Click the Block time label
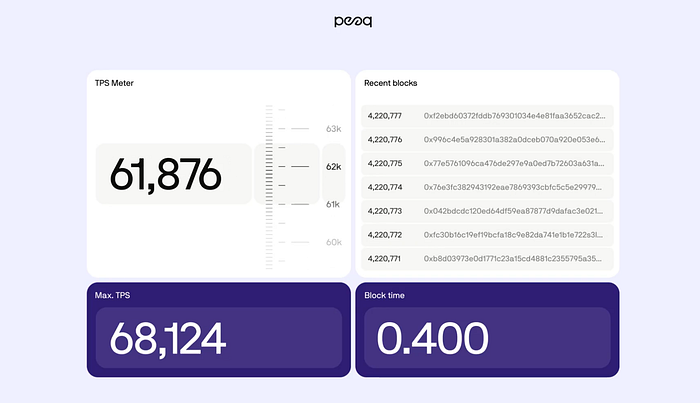 point(384,295)
